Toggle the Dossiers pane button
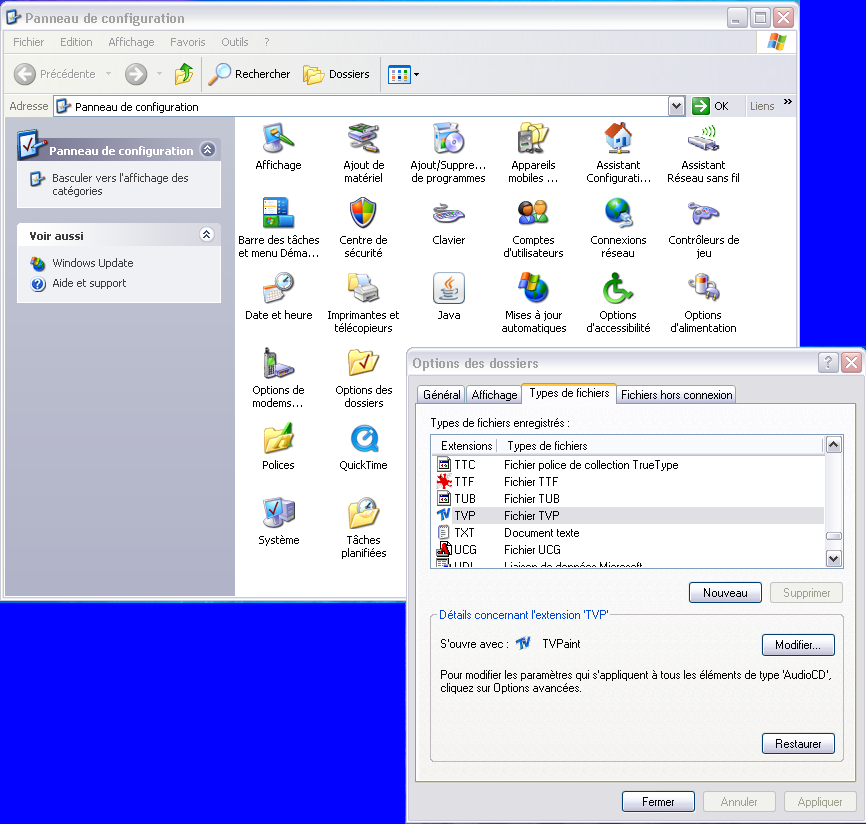This screenshot has width=866, height=824. 336,74
